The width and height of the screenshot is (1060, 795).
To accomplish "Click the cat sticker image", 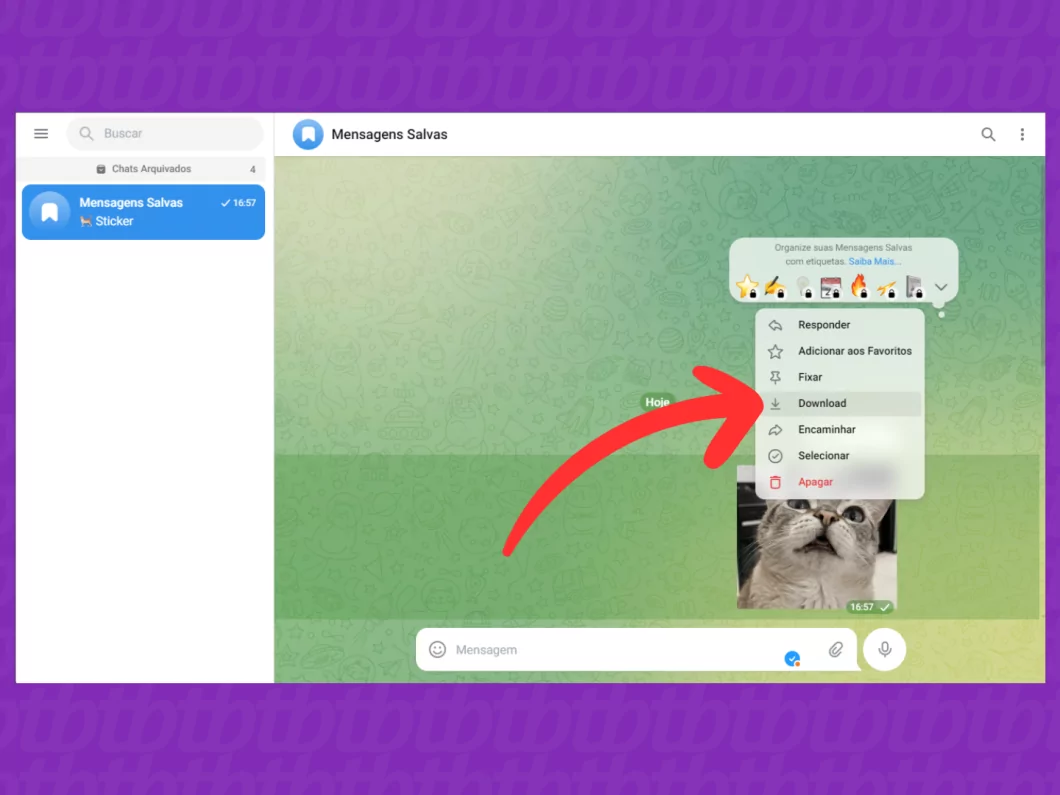I will (x=817, y=554).
